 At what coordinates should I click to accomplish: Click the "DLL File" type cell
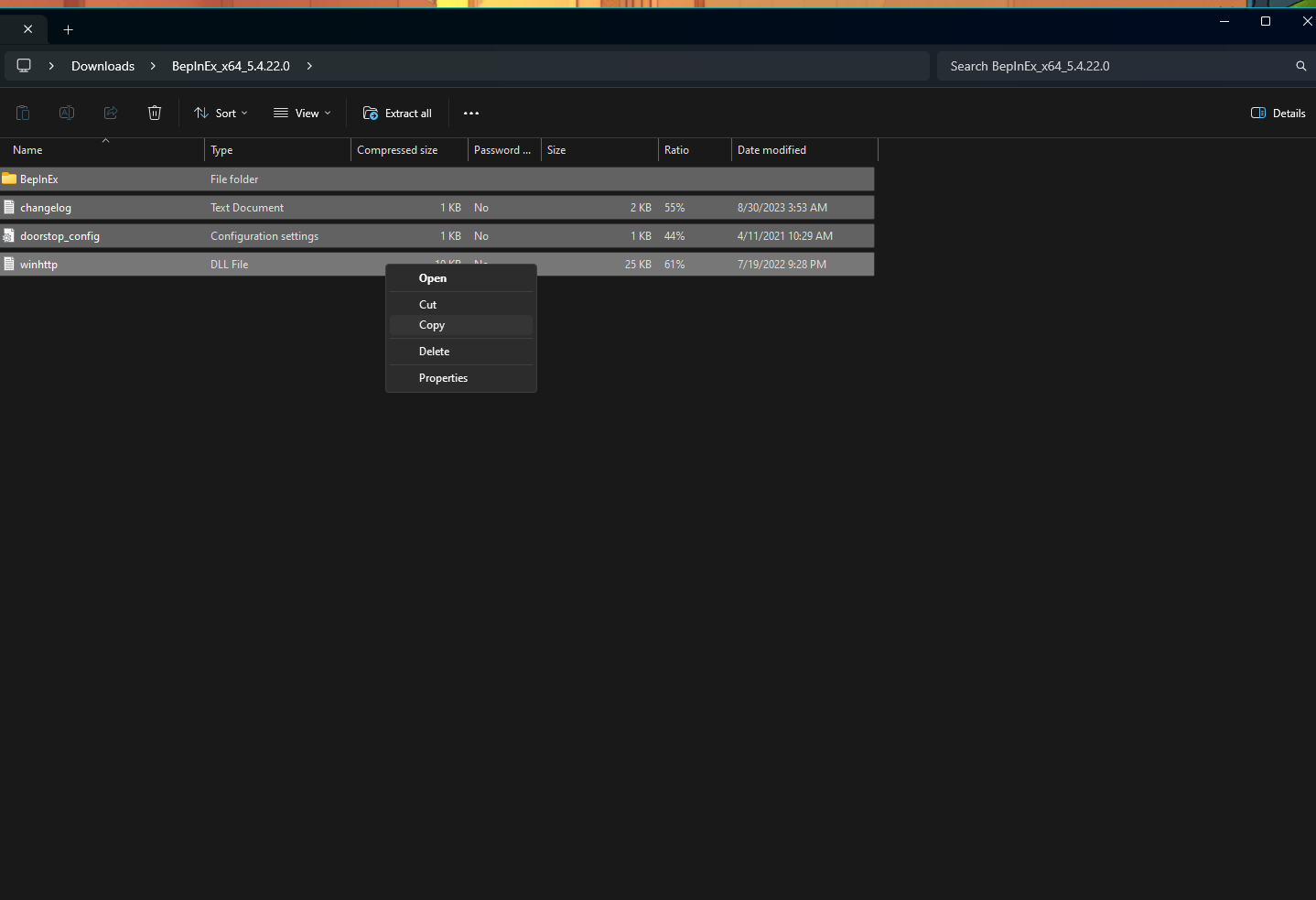click(230, 265)
